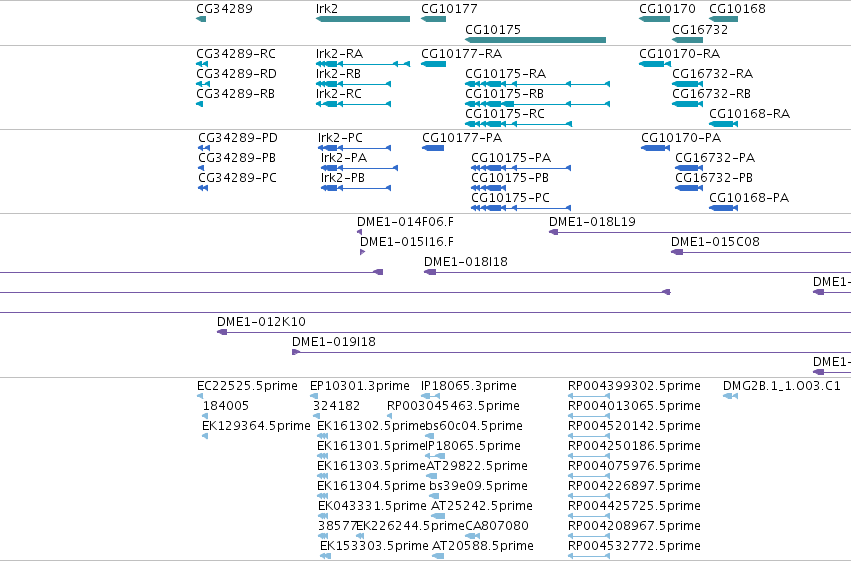Screen dimensions: 851x561
Task: Click the CG16732 gene label
Action: [700, 29]
